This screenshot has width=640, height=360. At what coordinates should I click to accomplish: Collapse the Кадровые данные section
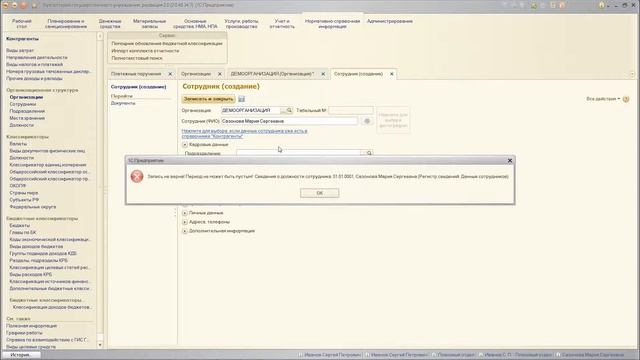[185, 144]
